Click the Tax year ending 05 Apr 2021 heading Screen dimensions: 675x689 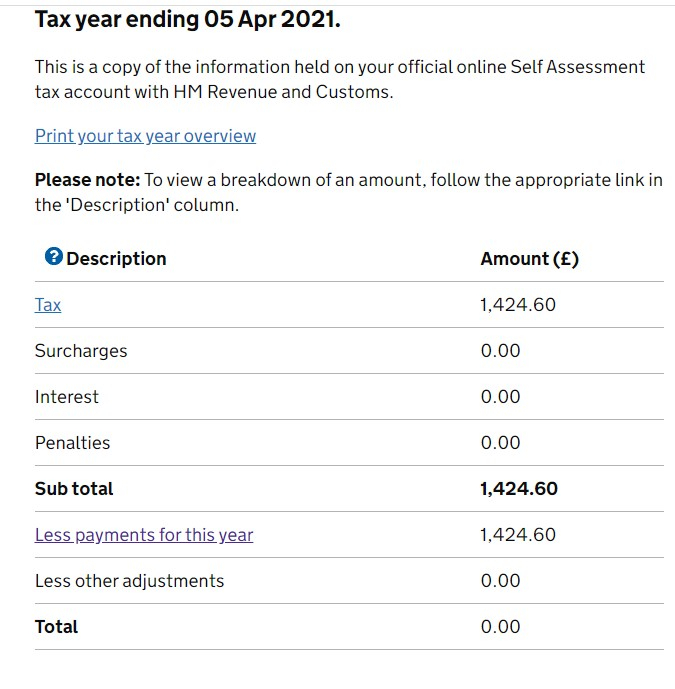(188, 20)
